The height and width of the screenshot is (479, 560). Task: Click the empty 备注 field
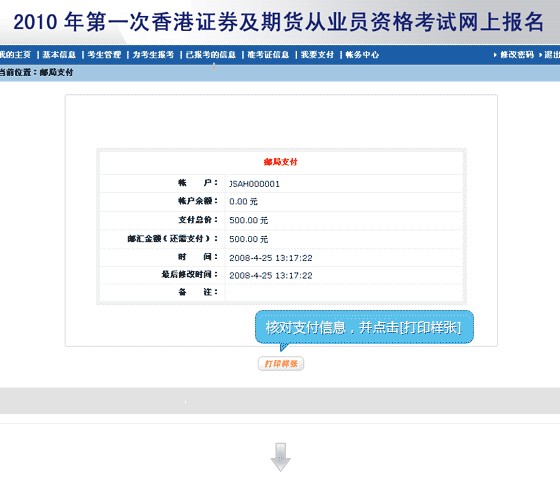point(344,293)
